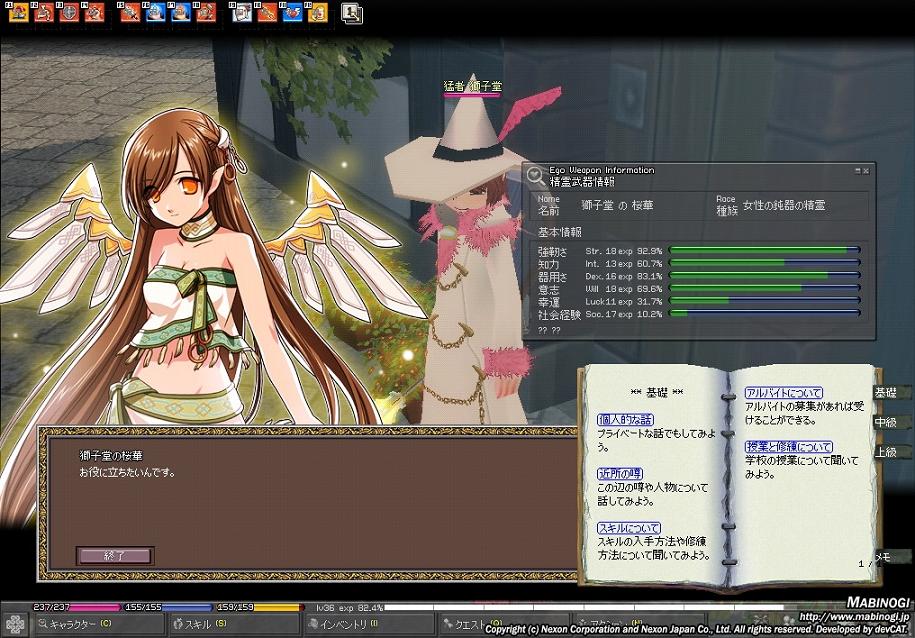This screenshot has height=638, width=915.
Task: Activate the F5 hotkey skill icon
Action: (130, 12)
